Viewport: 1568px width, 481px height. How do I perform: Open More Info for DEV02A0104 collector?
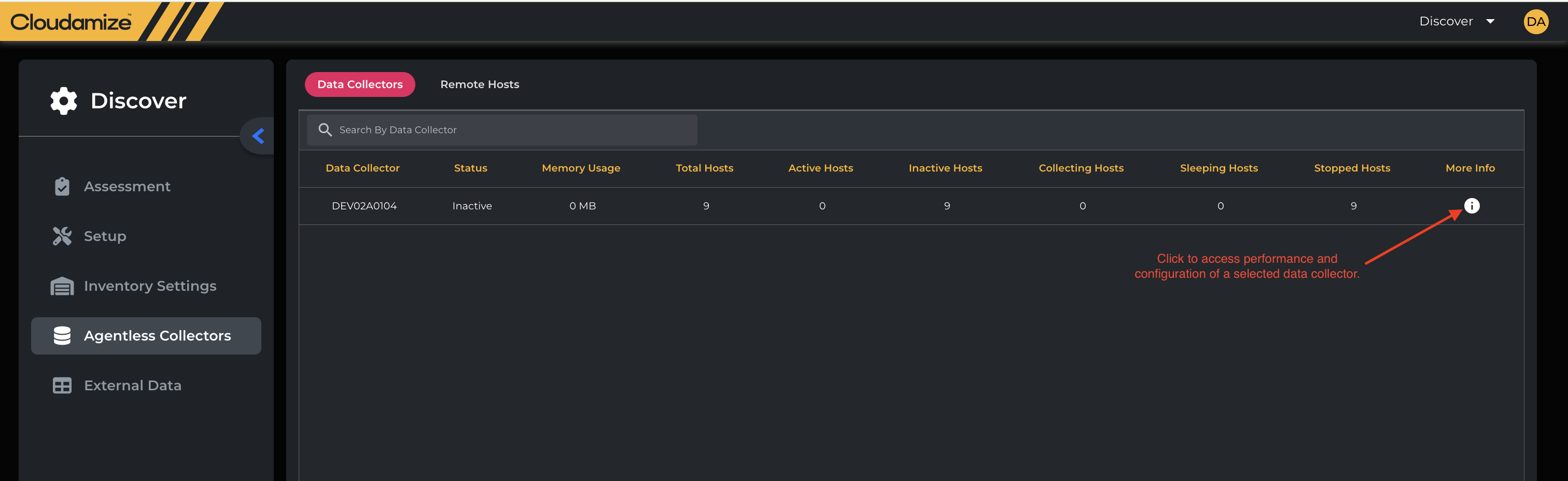tap(1471, 206)
